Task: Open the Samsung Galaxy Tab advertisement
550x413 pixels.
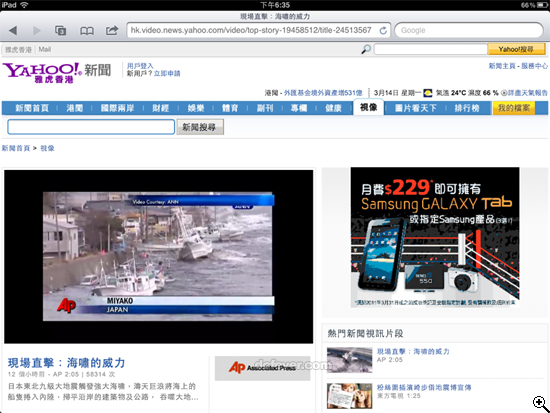Action: click(x=435, y=238)
